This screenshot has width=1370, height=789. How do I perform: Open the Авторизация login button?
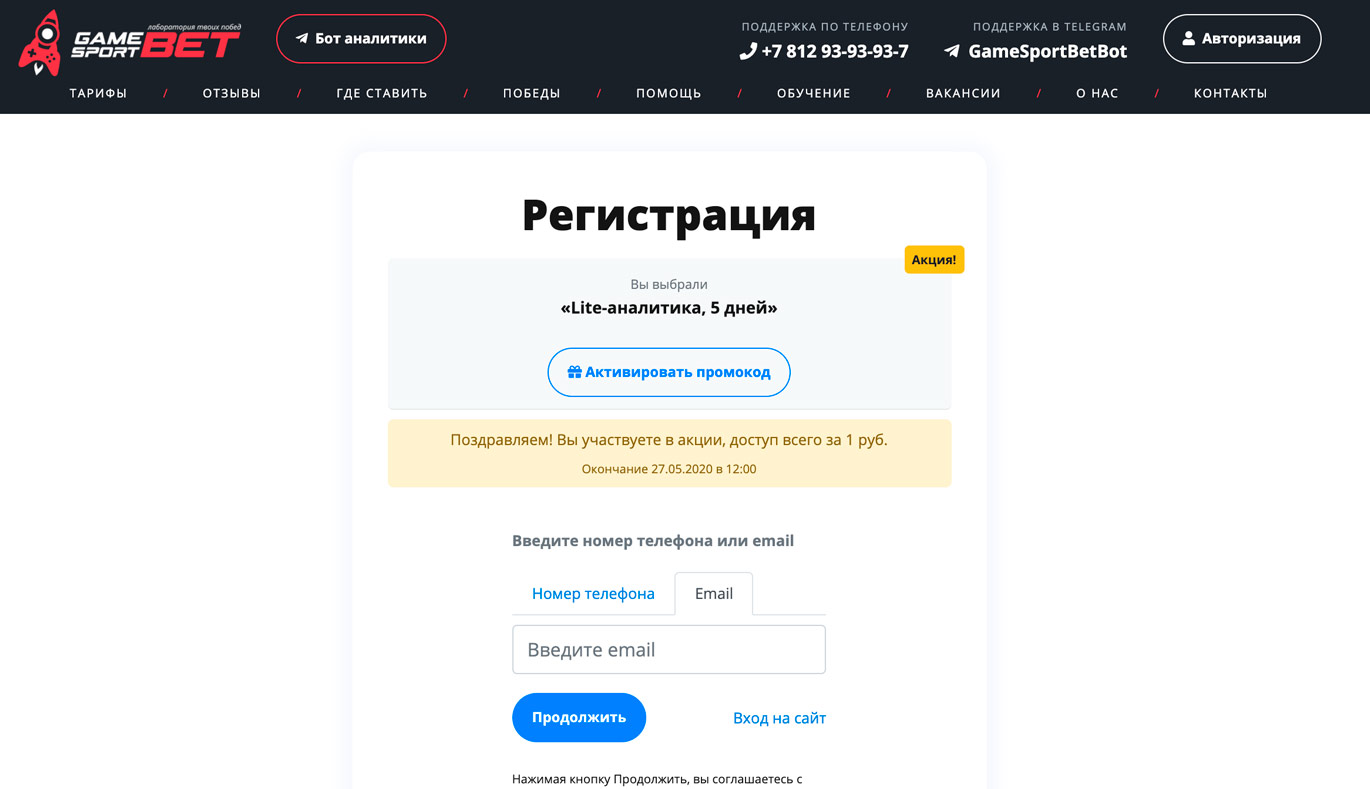click(x=1242, y=39)
